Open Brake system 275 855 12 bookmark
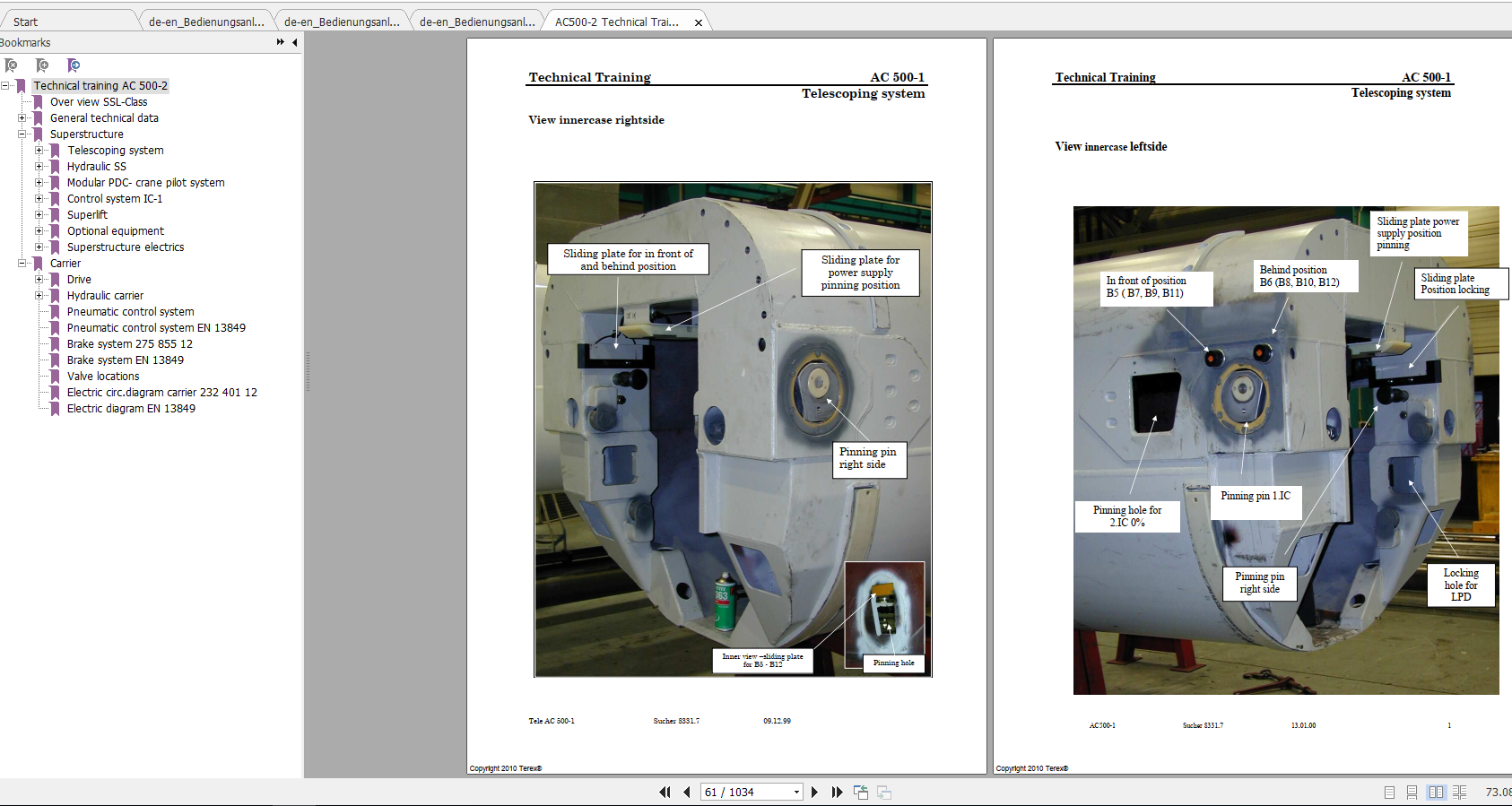 [x=130, y=344]
